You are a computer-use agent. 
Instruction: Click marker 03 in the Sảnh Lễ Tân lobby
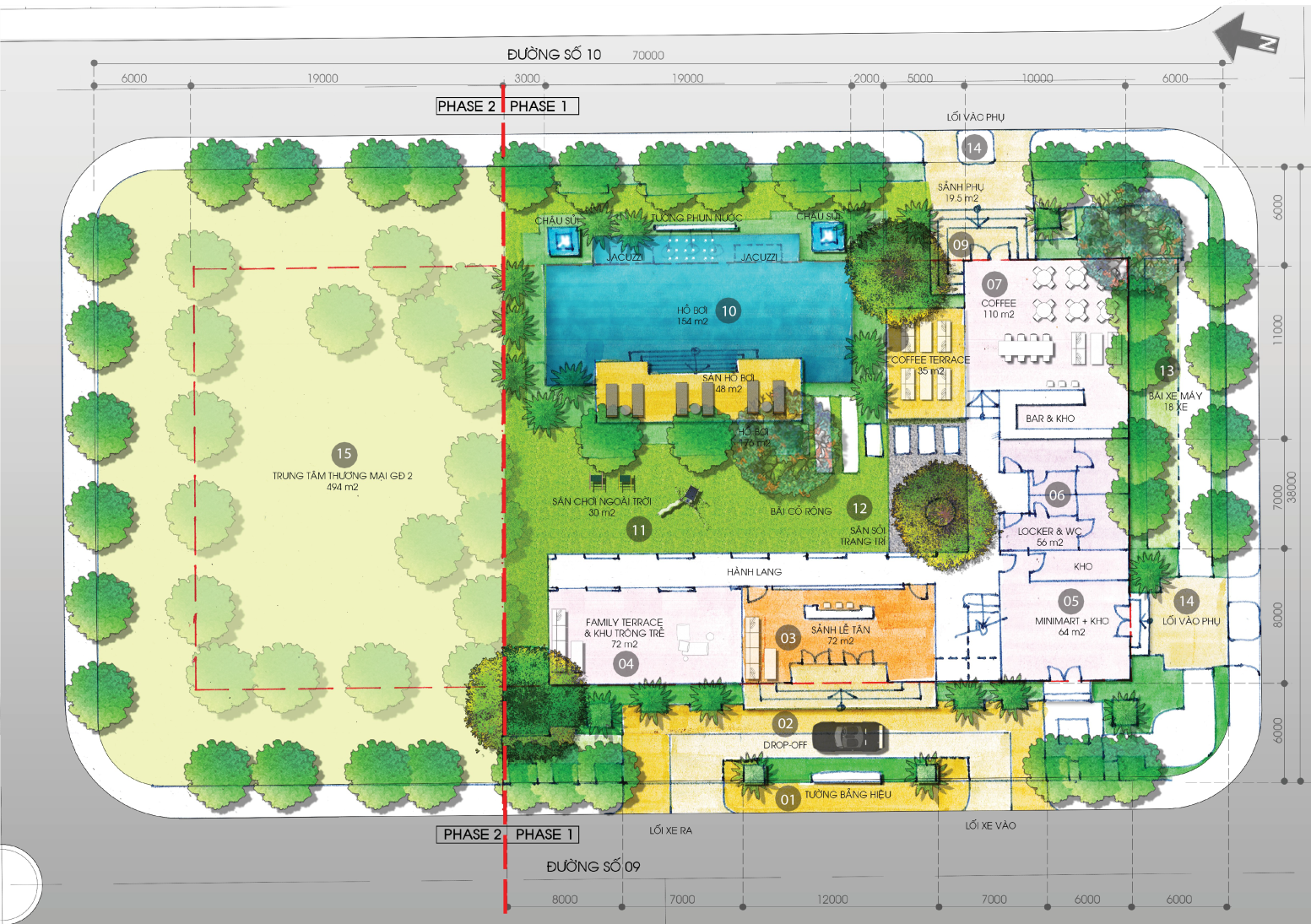point(788,638)
